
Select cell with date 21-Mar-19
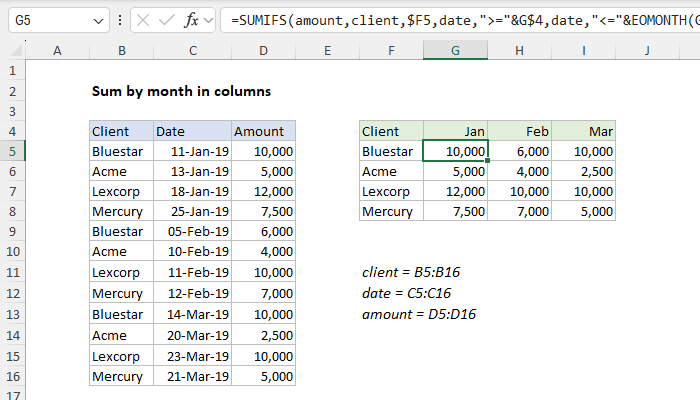point(192,376)
